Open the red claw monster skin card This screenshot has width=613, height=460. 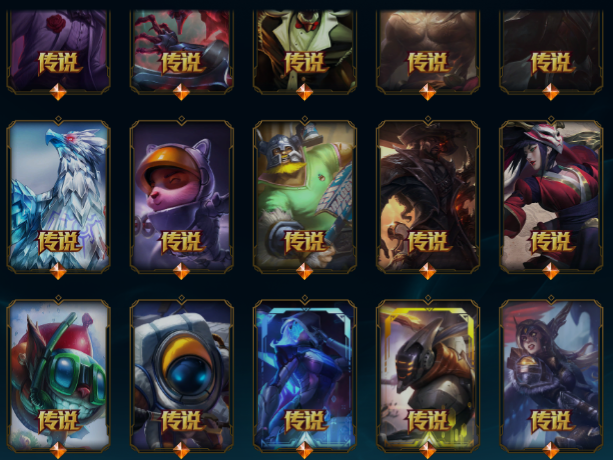(x=181, y=51)
